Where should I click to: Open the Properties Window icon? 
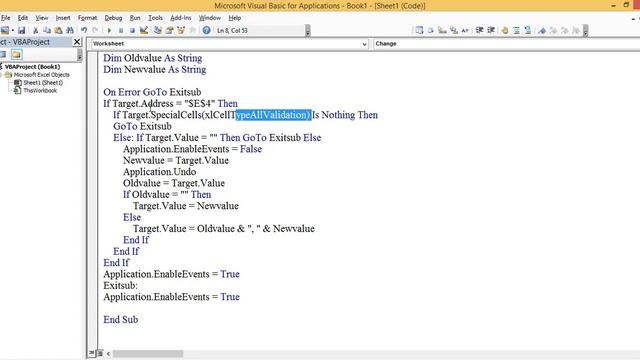coord(169,30)
